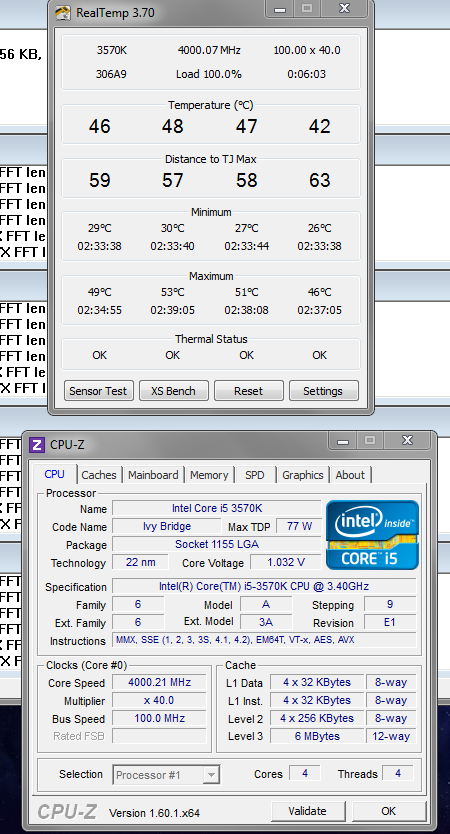450x834 pixels.
Task: Click the Code Name value Ivy Bridge
Action: tap(167, 527)
